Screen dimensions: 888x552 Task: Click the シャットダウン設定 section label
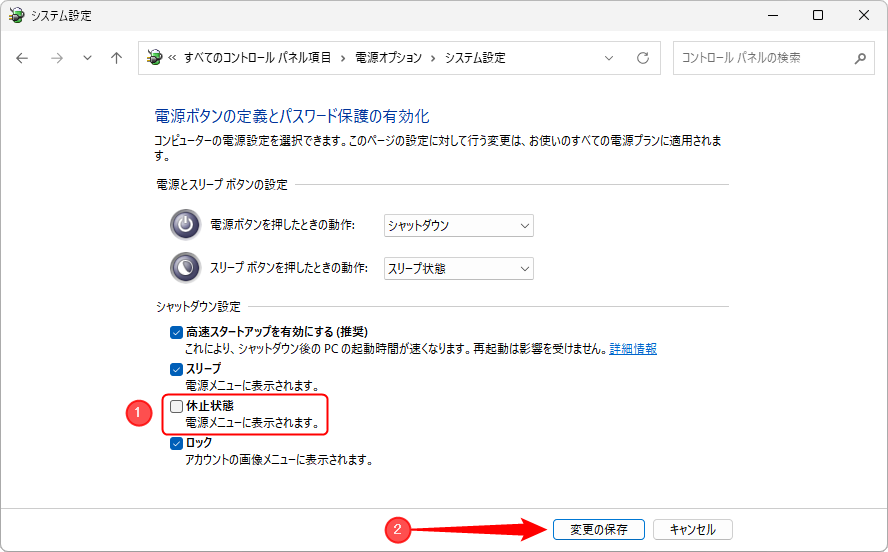coord(198,307)
